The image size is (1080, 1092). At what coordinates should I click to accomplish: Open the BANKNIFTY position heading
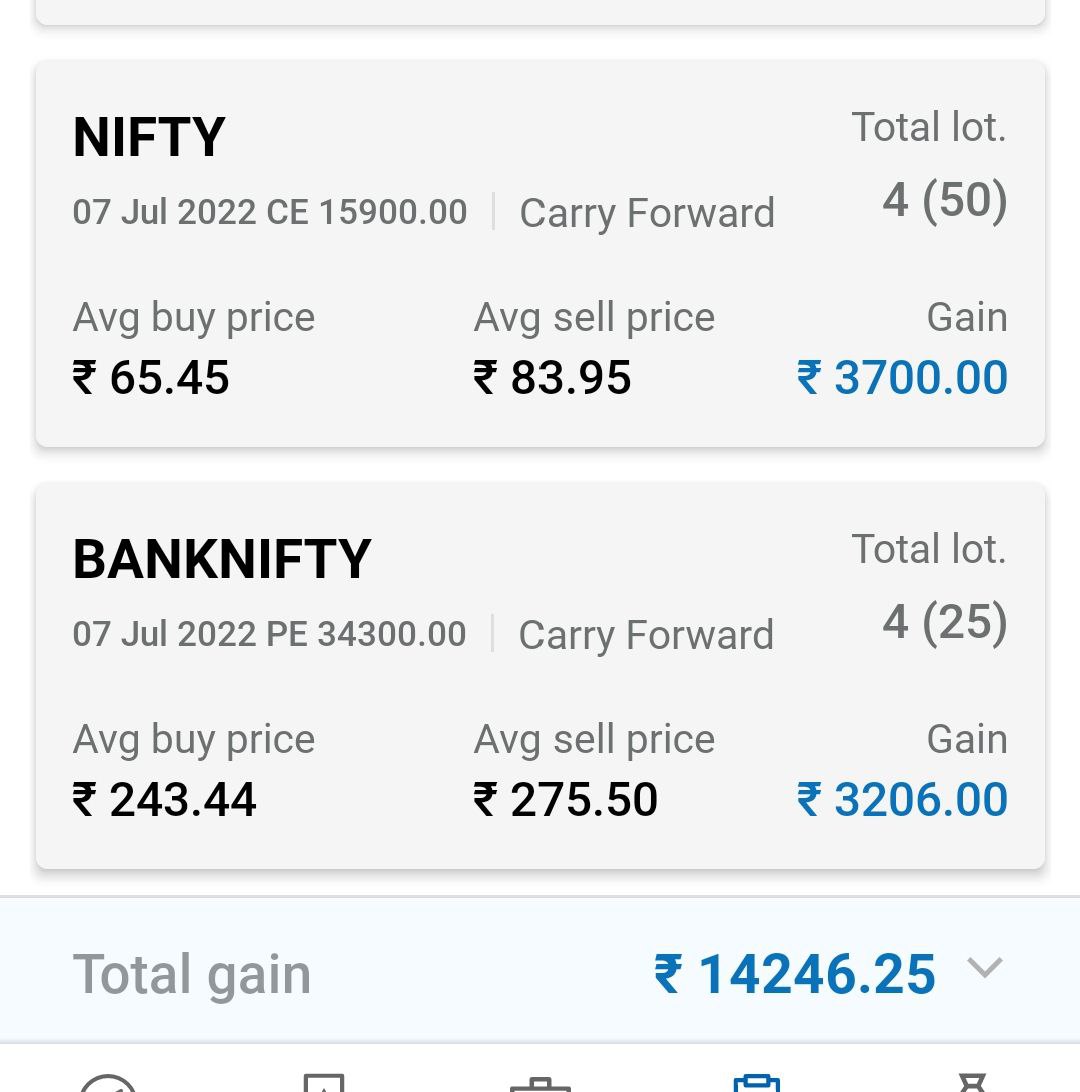click(222, 559)
